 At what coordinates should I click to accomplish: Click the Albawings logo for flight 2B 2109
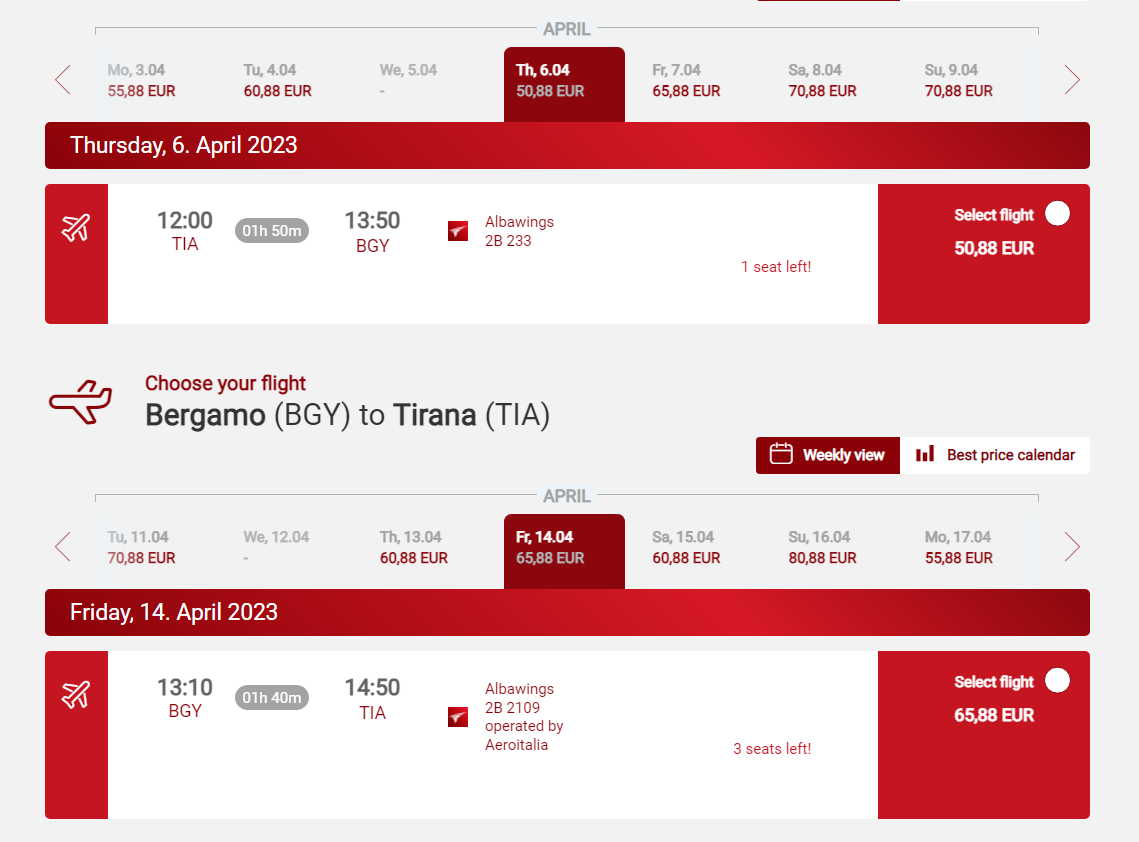coord(458,717)
